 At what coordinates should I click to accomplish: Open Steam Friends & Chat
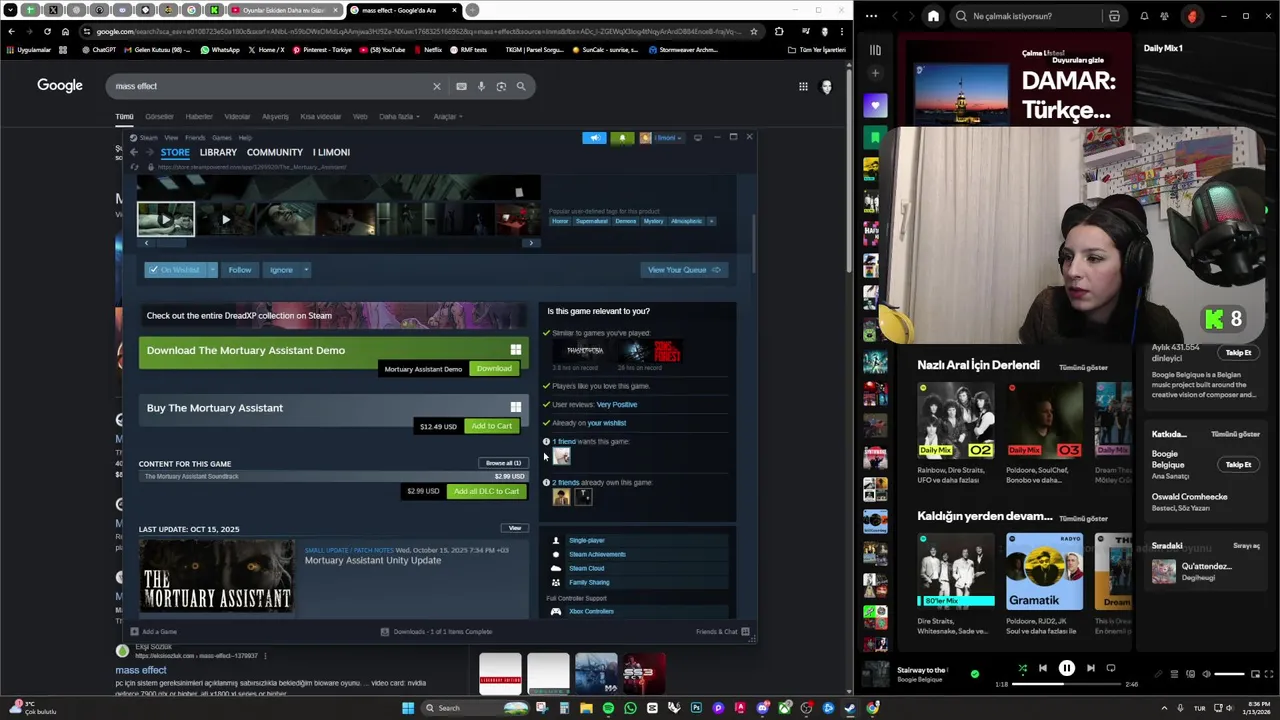pyautogui.click(x=722, y=632)
